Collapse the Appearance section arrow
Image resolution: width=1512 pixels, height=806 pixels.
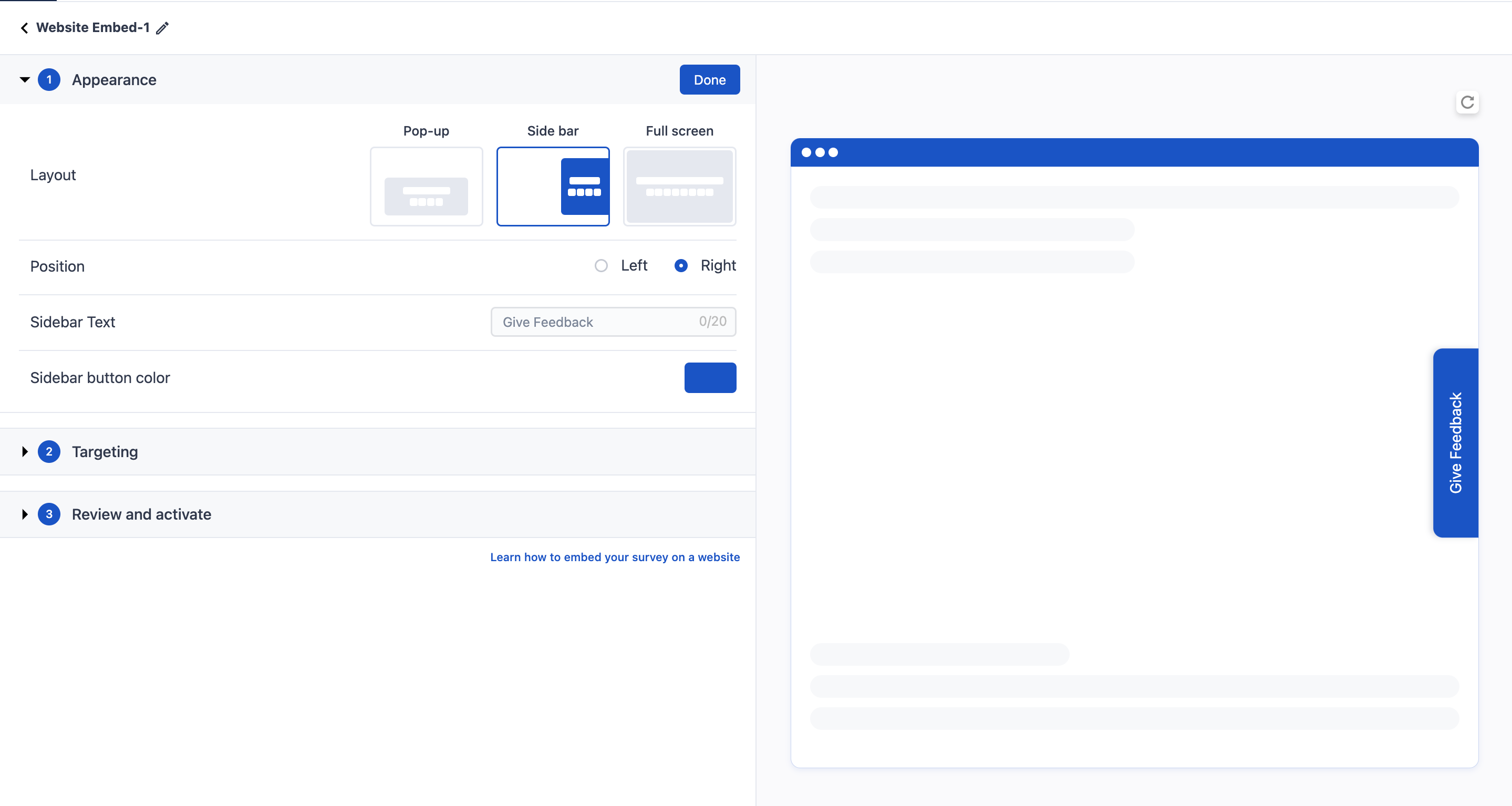[x=25, y=80]
